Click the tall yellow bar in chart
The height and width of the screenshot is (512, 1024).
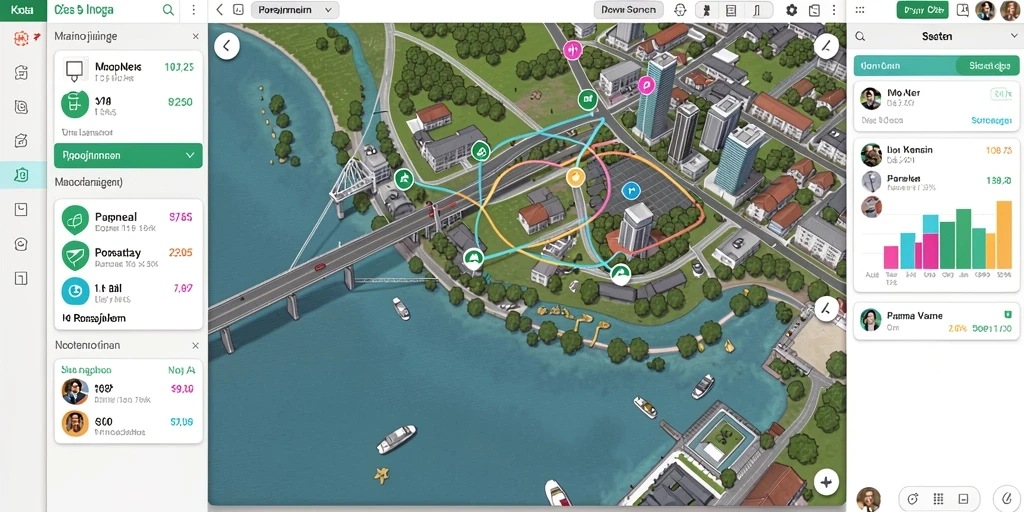point(1004,235)
